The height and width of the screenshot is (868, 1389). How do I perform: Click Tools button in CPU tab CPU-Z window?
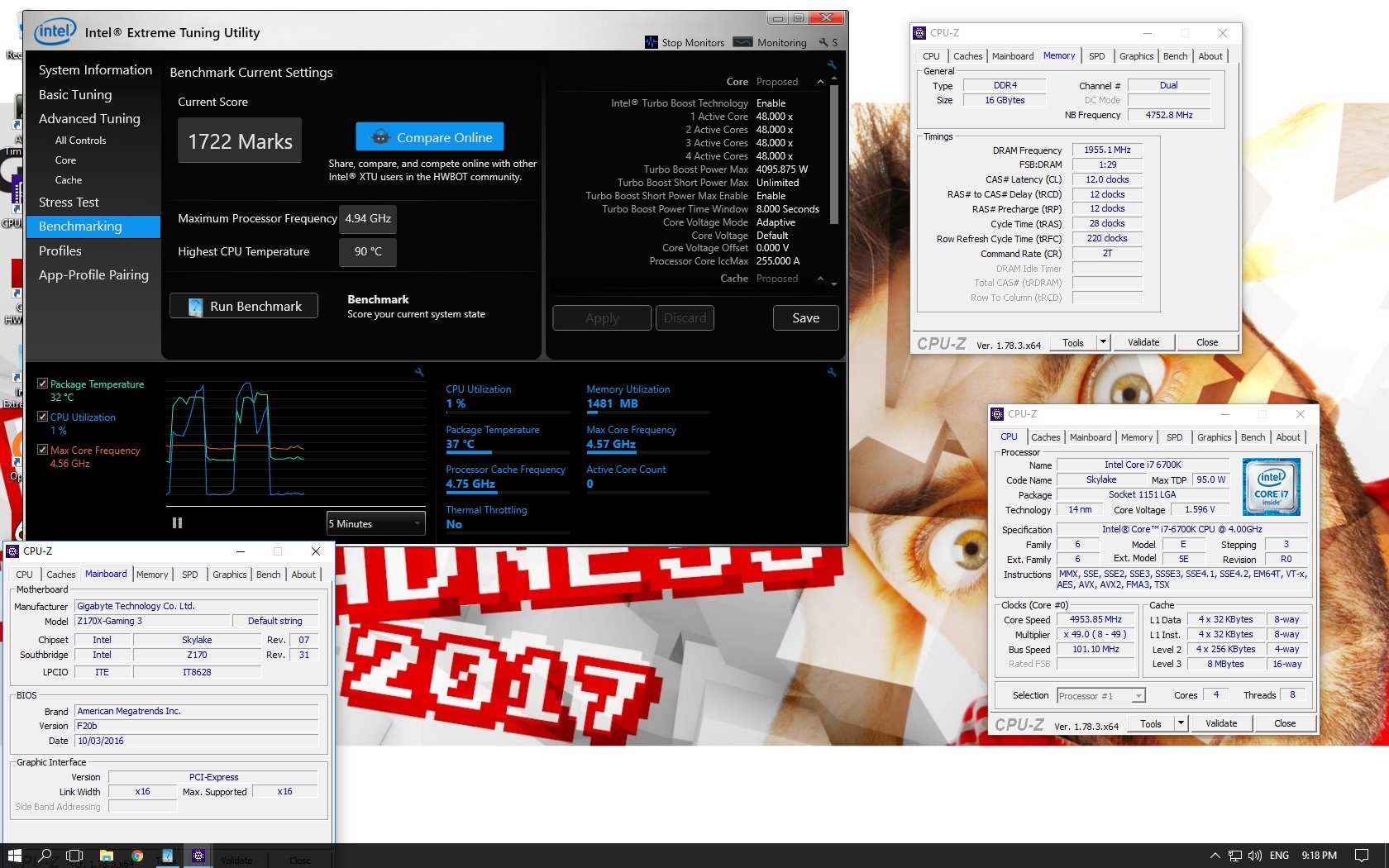click(1151, 723)
